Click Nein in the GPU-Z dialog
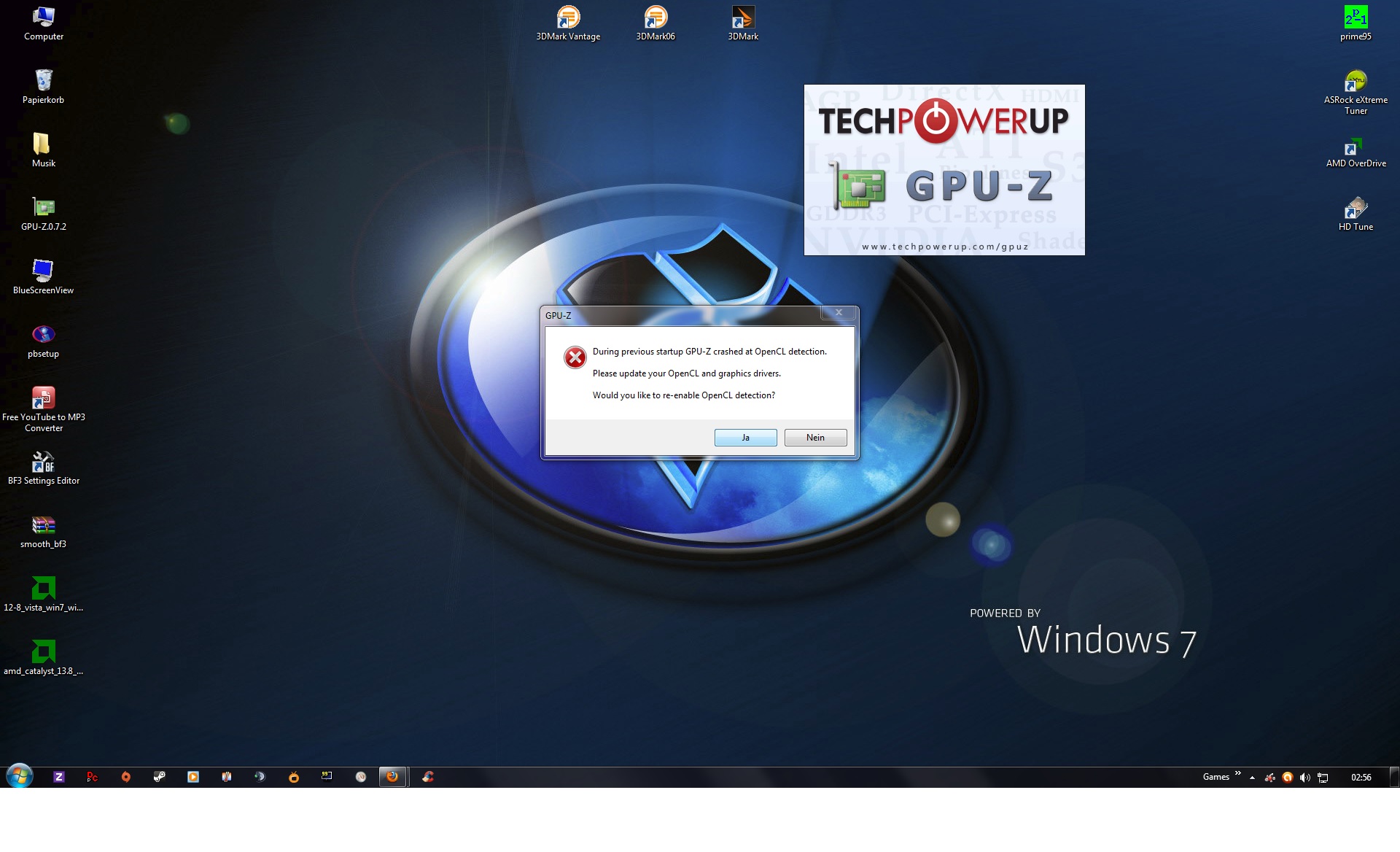This screenshot has height=852, width=1400. click(815, 438)
